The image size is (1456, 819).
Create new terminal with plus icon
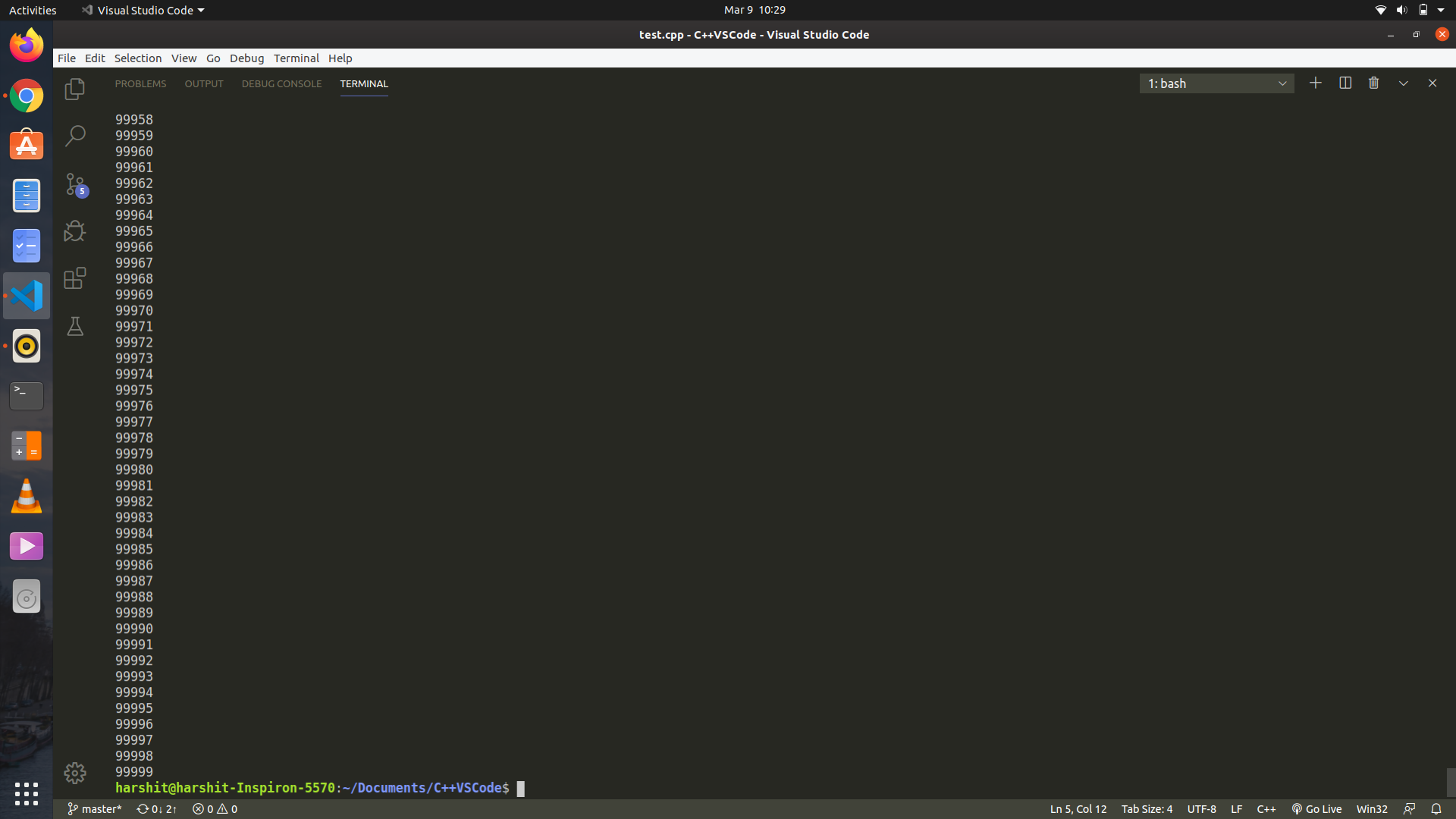(1315, 83)
